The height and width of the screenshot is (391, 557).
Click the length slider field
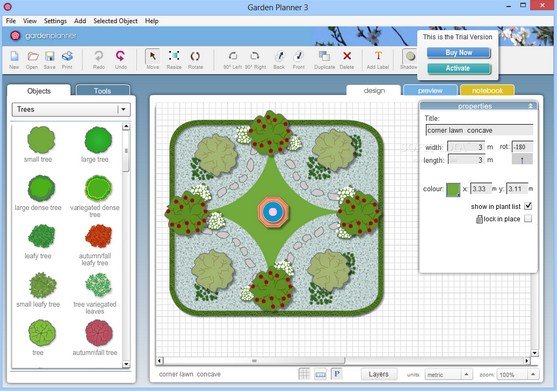pos(465,160)
